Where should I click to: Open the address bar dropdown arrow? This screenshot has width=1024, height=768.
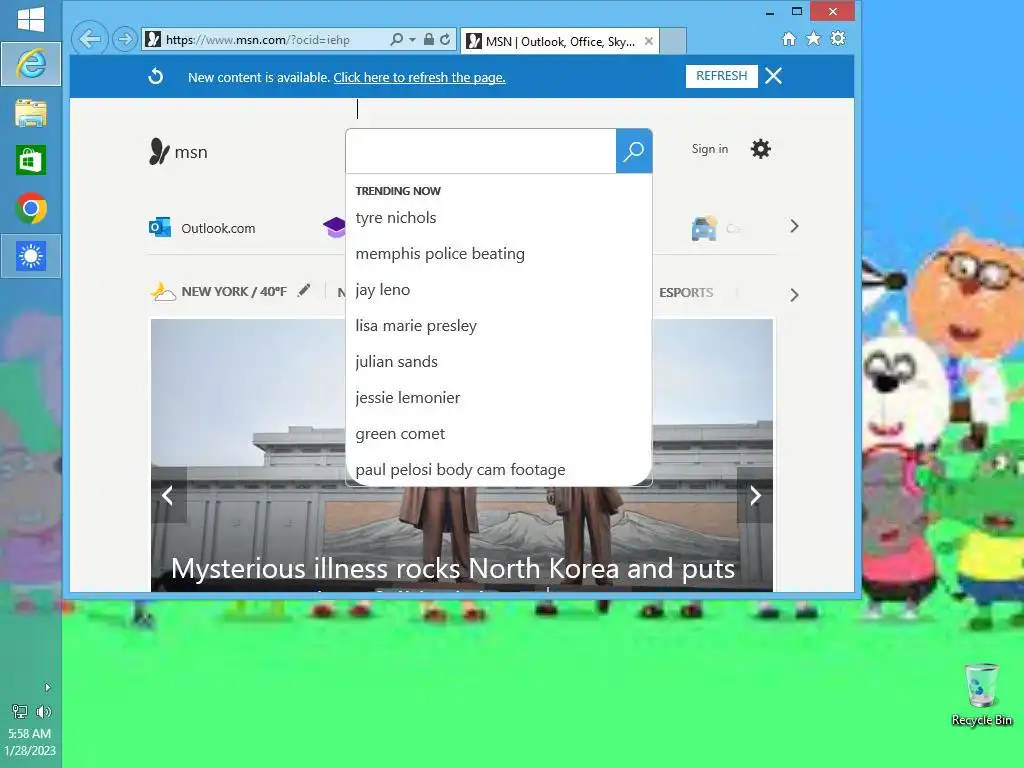[x=412, y=39]
